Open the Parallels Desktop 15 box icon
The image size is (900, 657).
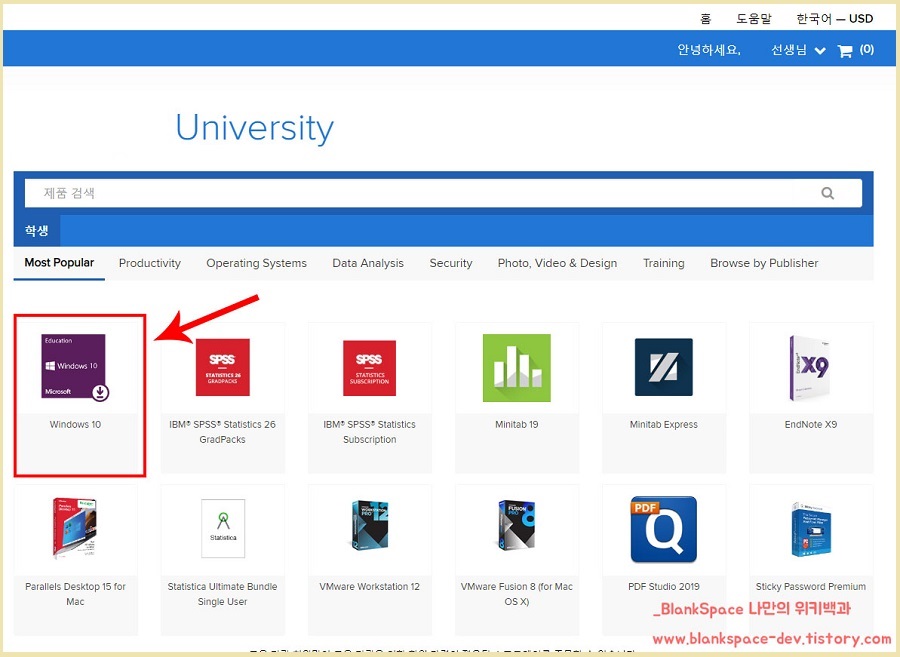coord(75,528)
